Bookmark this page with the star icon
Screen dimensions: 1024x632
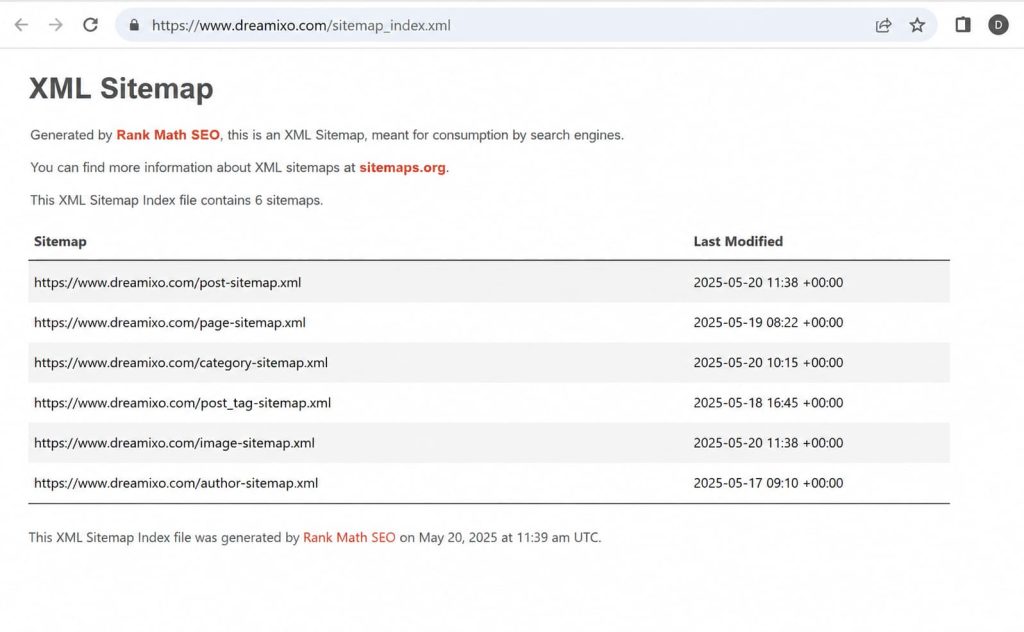click(x=917, y=25)
